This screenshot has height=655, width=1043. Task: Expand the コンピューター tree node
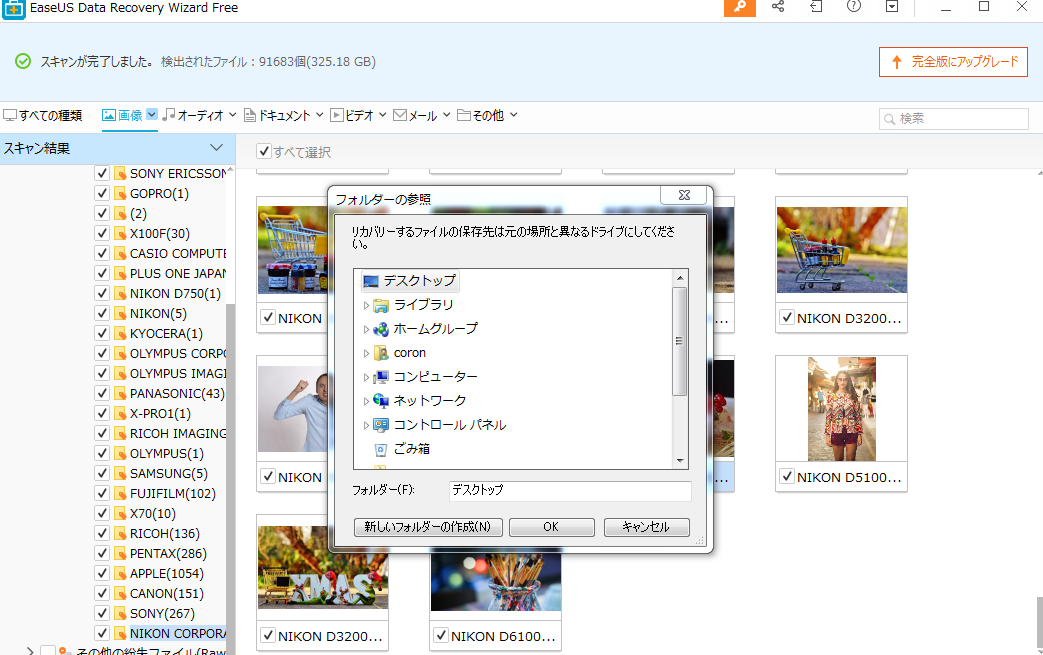(366, 377)
